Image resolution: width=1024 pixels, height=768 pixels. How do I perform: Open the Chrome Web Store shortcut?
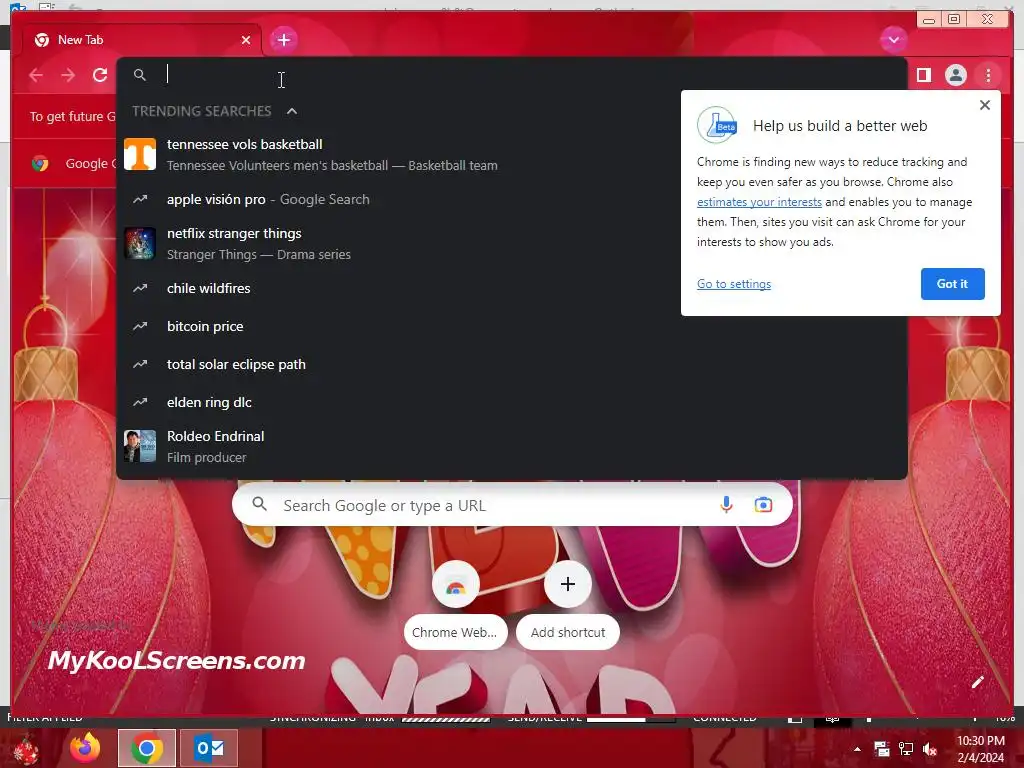pyautogui.click(x=455, y=584)
